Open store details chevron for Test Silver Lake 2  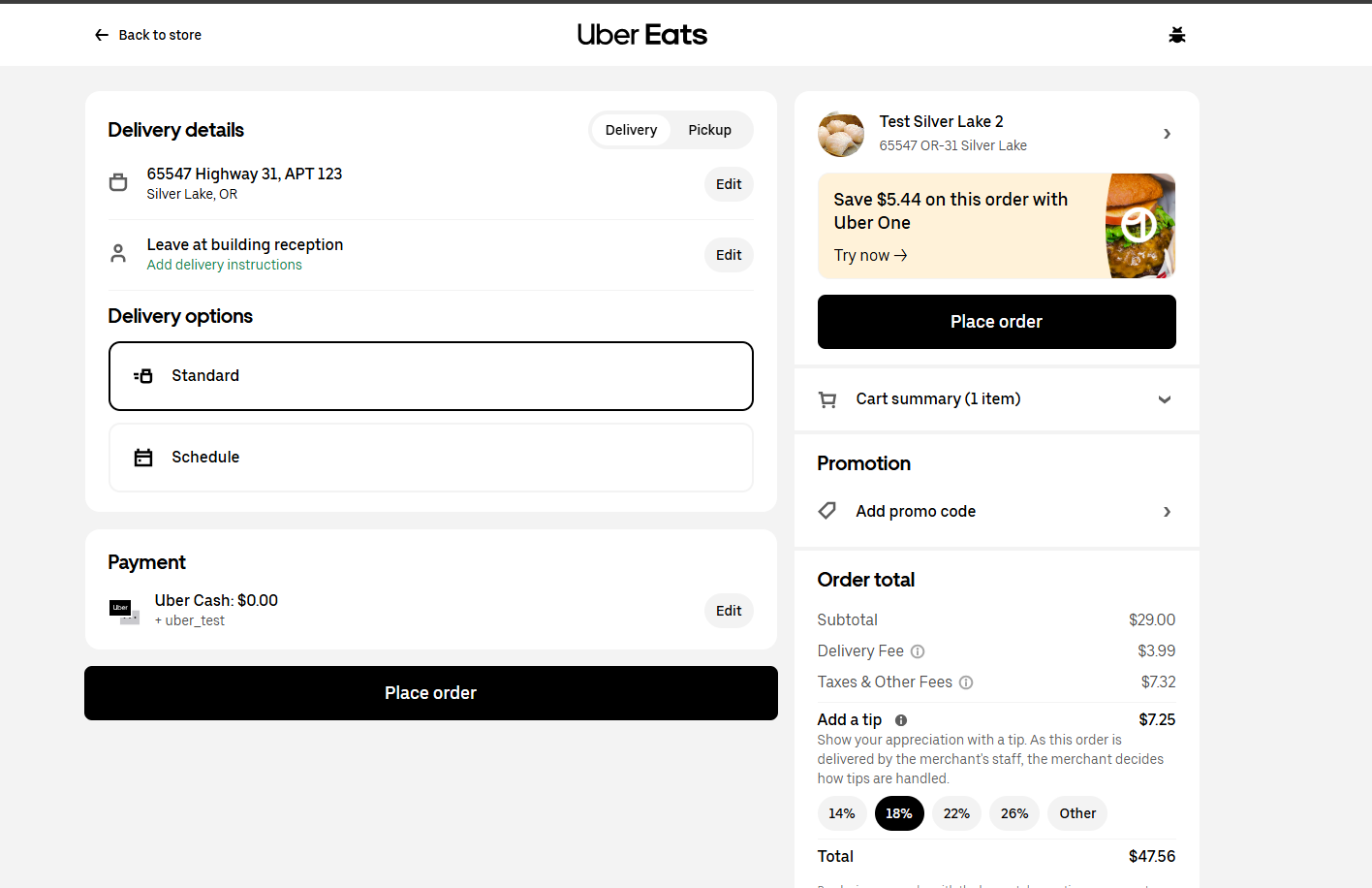click(1167, 134)
